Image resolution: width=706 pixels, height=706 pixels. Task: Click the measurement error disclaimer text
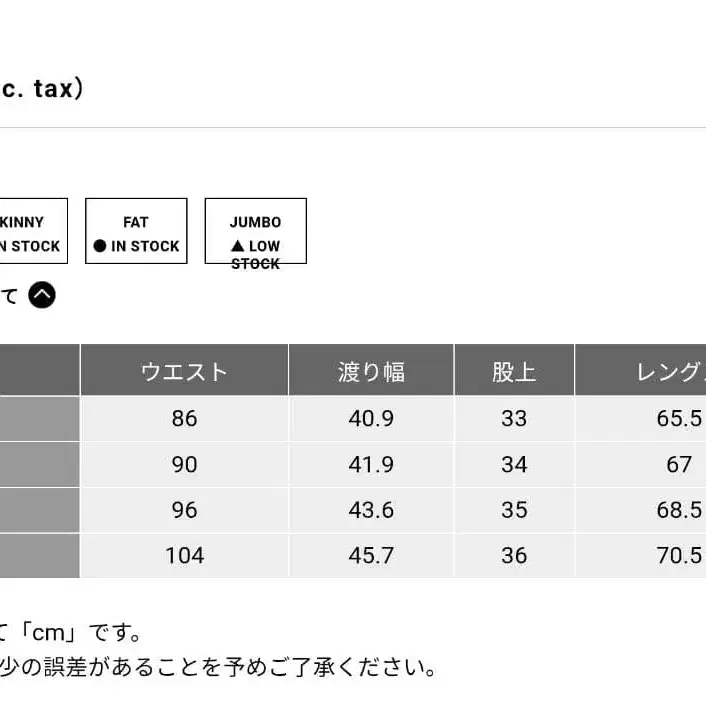(220, 667)
